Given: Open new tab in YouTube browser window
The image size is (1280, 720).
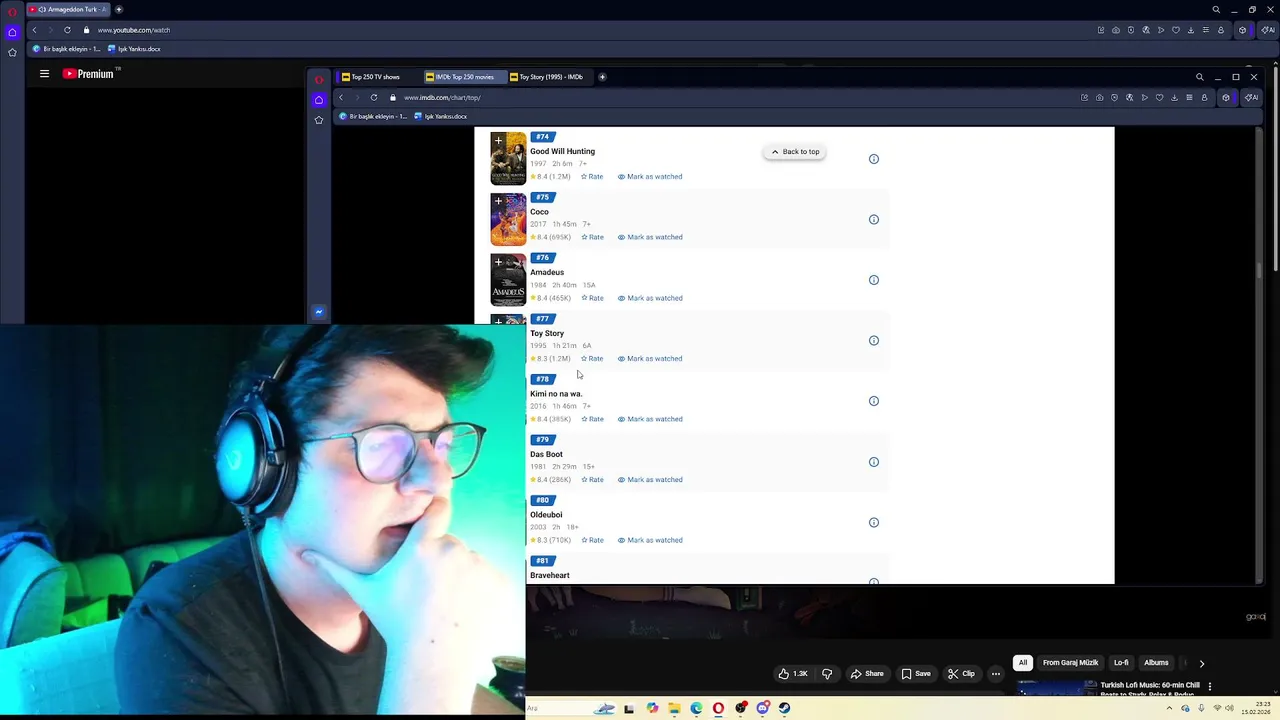Looking at the screenshot, I should (x=119, y=9).
